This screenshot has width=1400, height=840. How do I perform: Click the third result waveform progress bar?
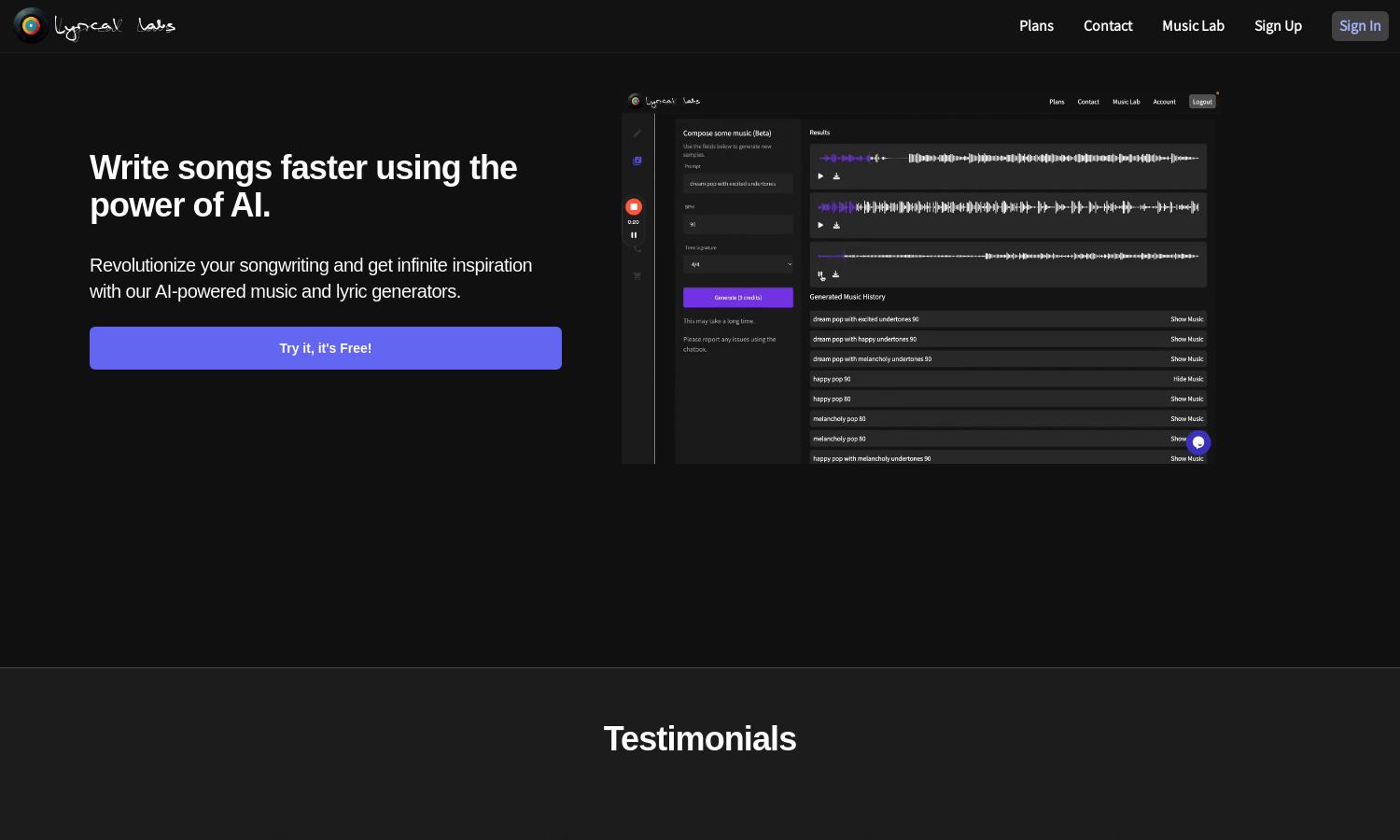(x=1008, y=256)
